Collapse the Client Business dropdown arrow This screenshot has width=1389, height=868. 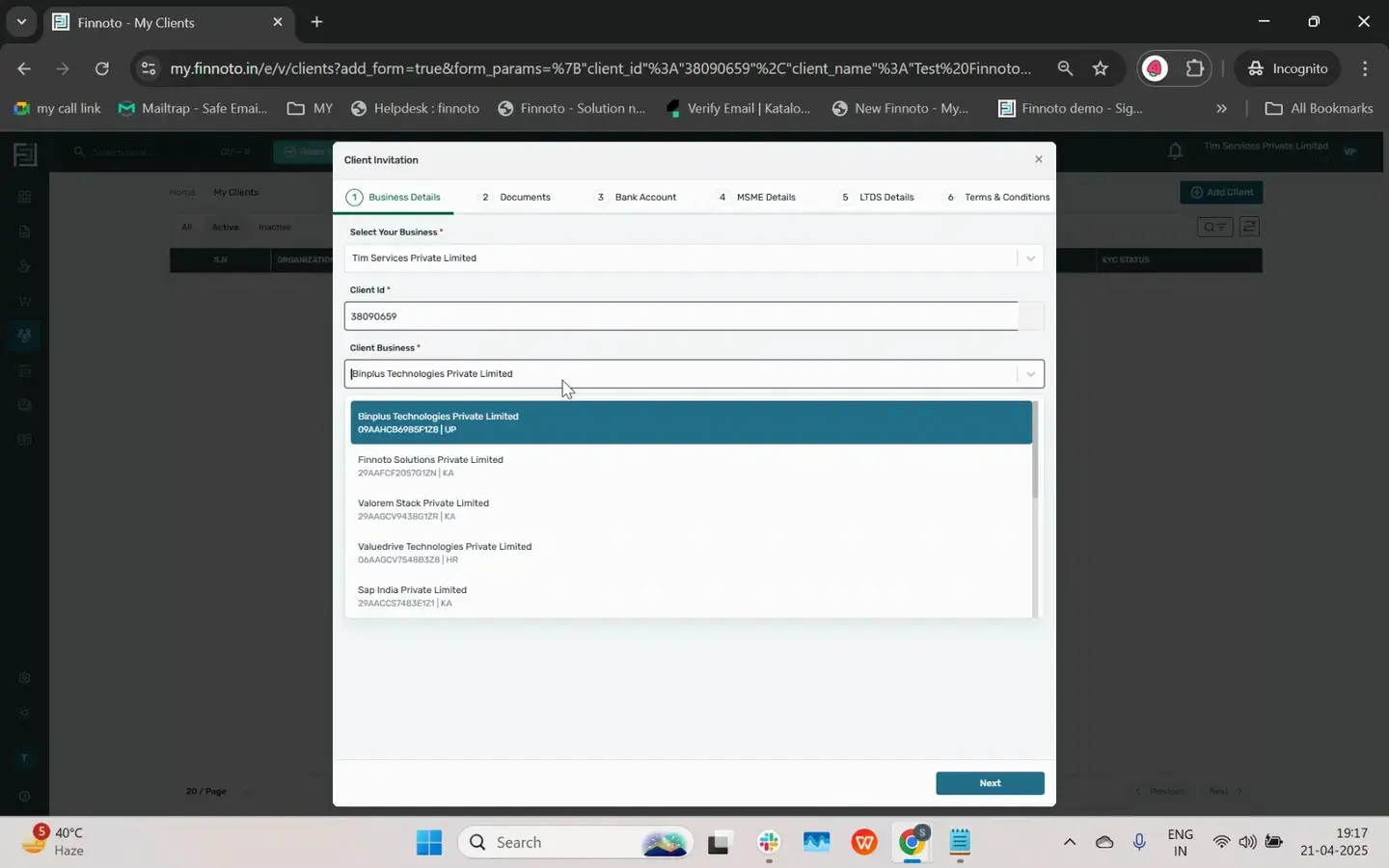pos(1030,374)
